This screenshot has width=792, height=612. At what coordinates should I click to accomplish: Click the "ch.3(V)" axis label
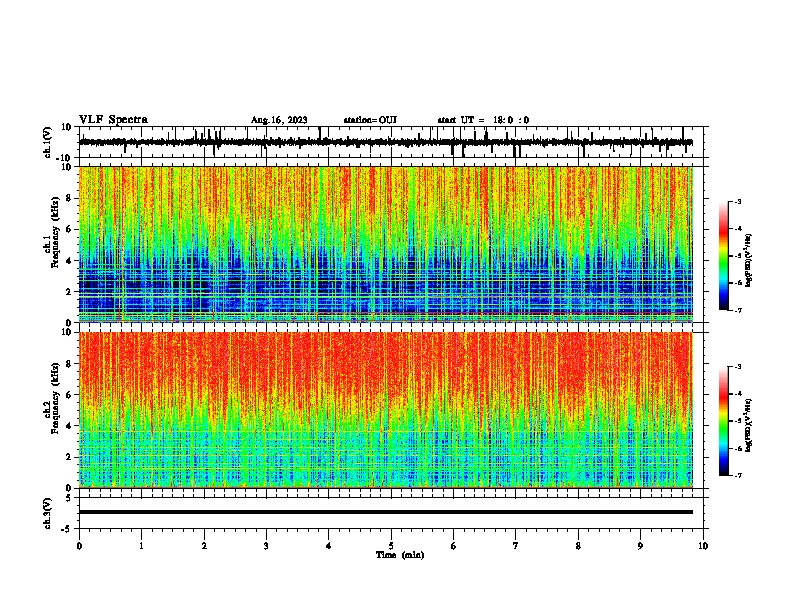pyautogui.click(x=48, y=513)
